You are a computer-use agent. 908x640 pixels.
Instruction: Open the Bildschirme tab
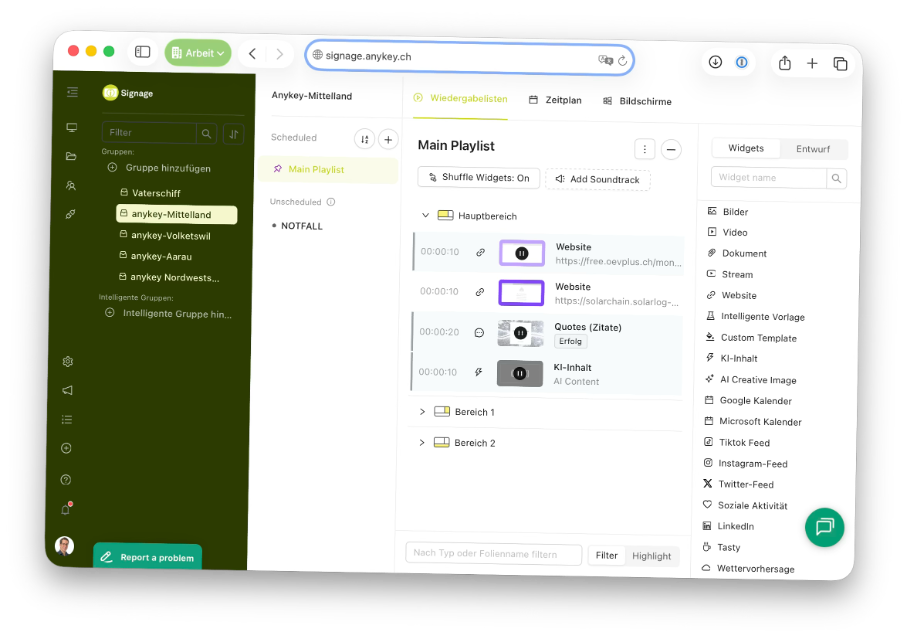coord(637,101)
